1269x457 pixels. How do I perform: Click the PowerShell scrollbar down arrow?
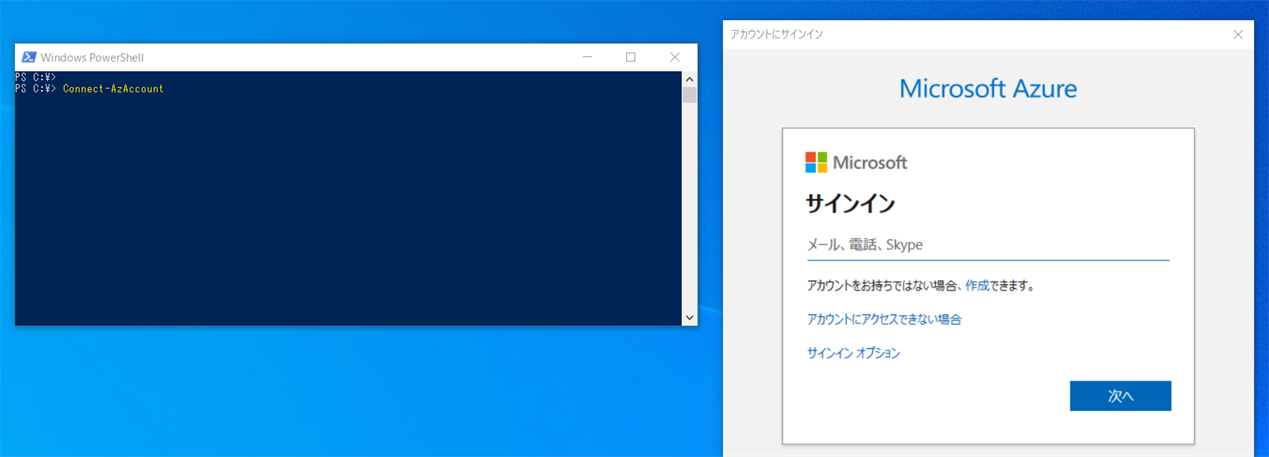click(x=689, y=317)
